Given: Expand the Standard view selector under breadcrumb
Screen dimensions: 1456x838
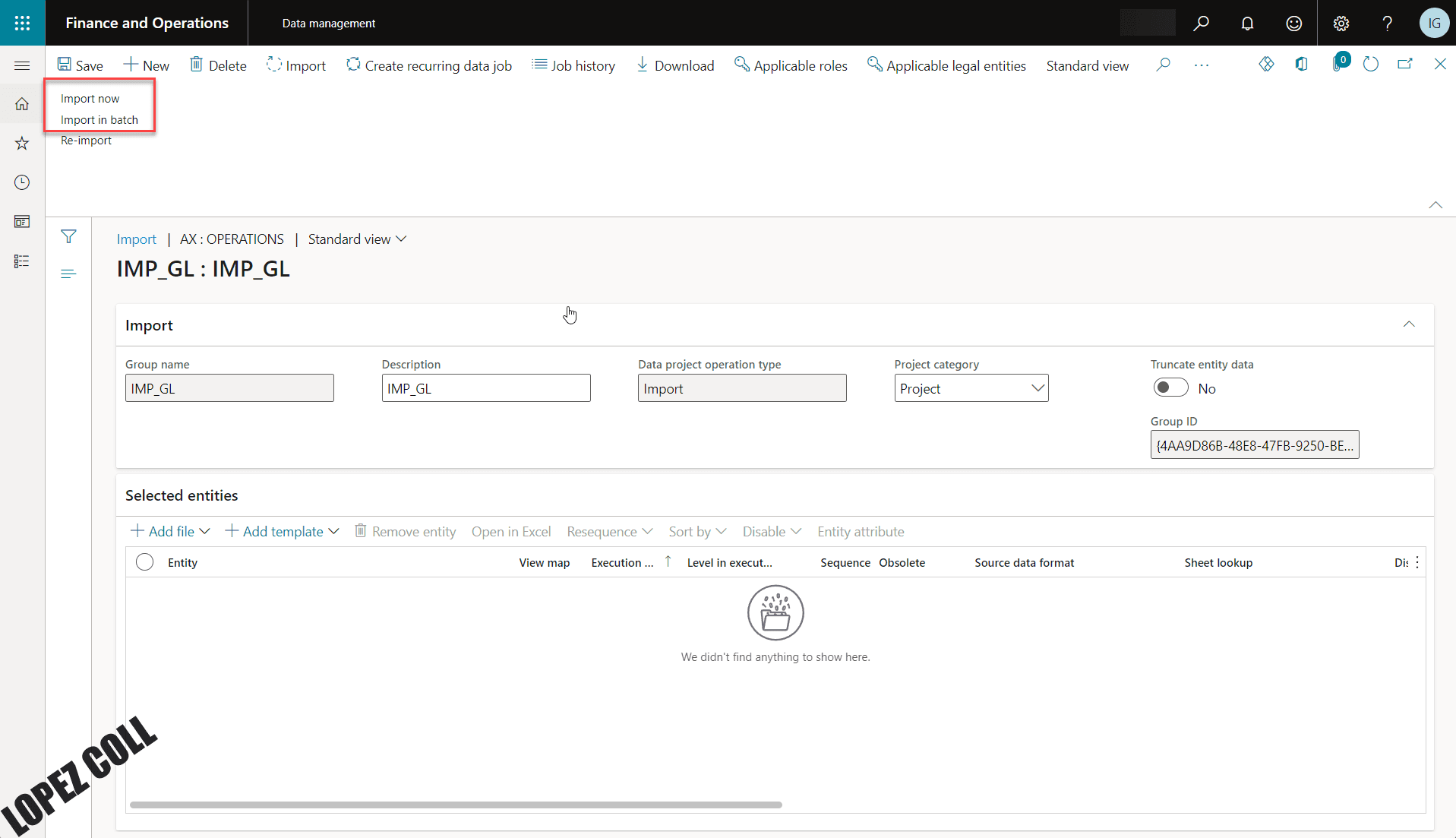Looking at the screenshot, I should (357, 239).
